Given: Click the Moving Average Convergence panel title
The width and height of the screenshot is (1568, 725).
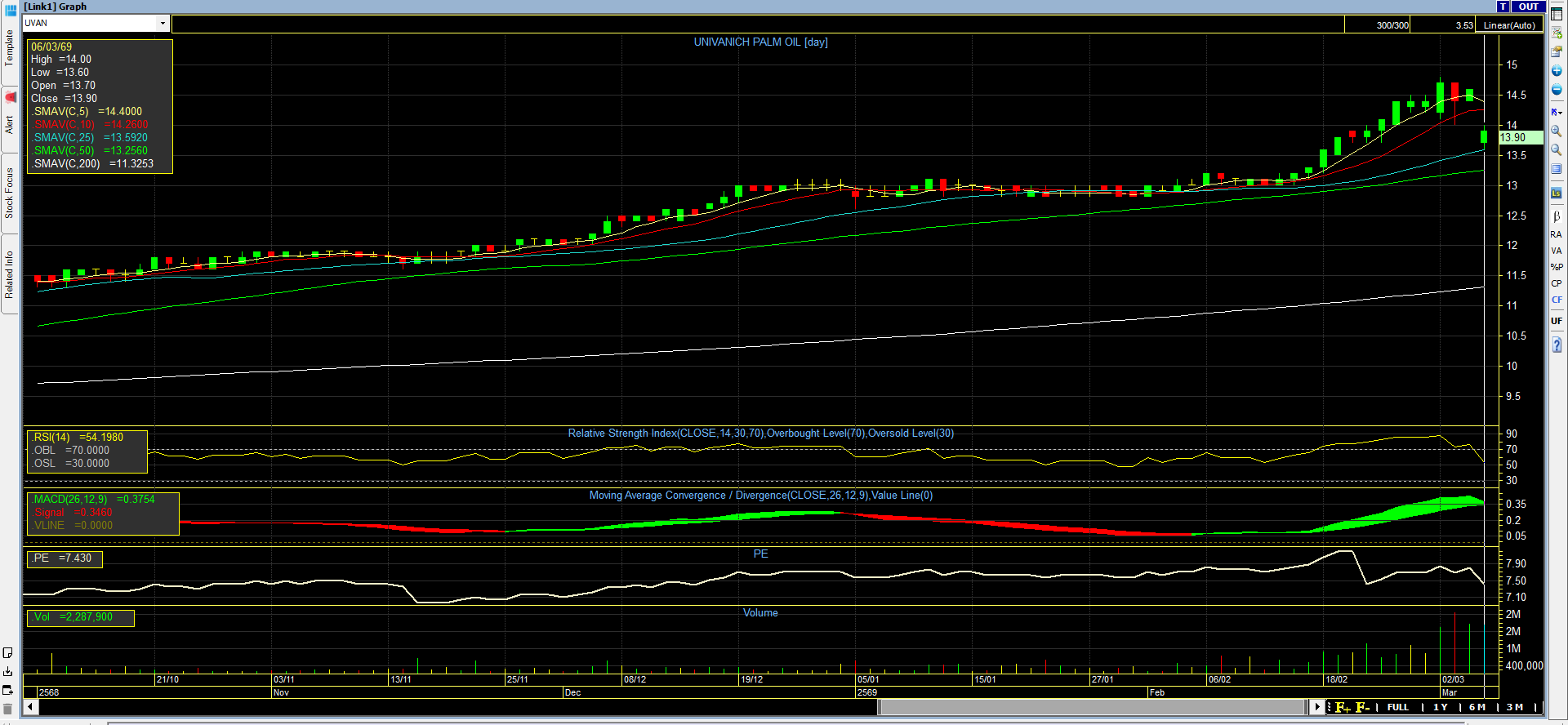Looking at the screenshot, I should (760, 496).
